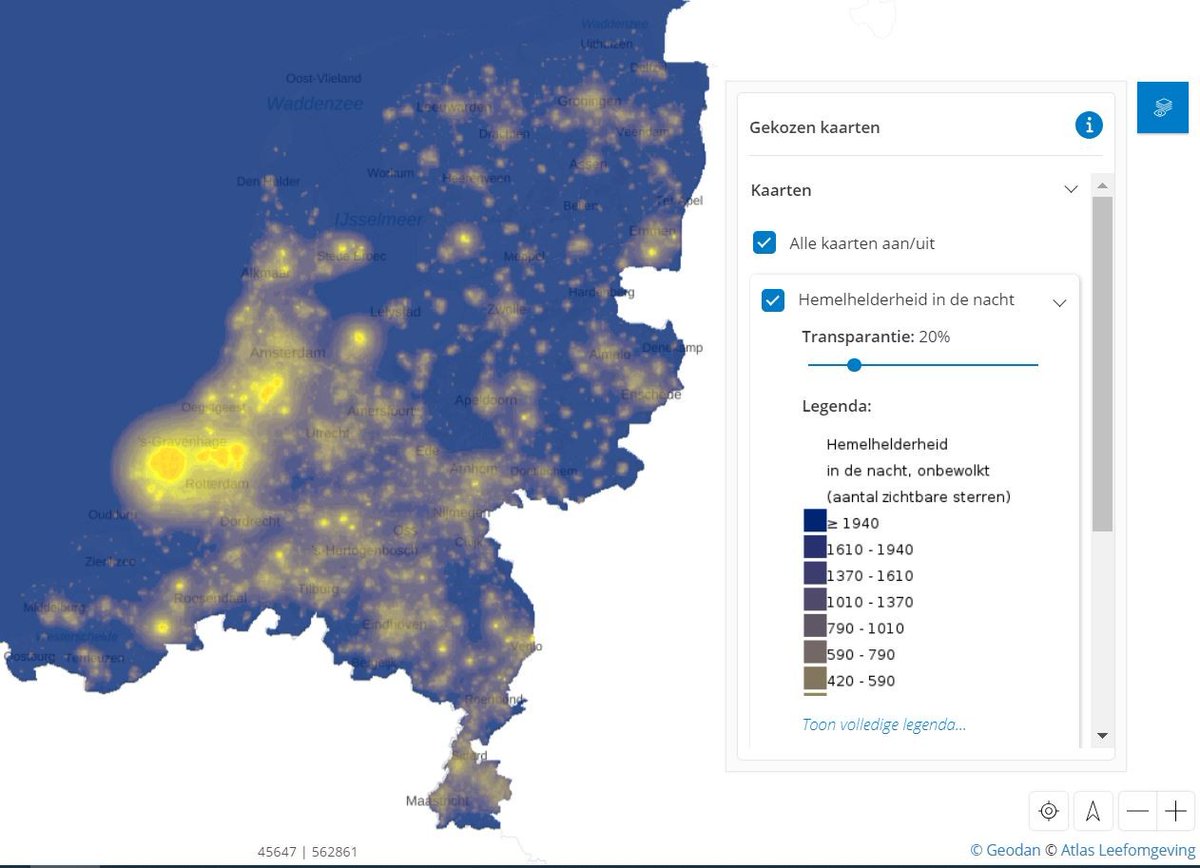Uncheck the Alle kaarten aan/uit checkbox
The height and width of the screenshot is (868, 1200).
(x=765, y=242)
